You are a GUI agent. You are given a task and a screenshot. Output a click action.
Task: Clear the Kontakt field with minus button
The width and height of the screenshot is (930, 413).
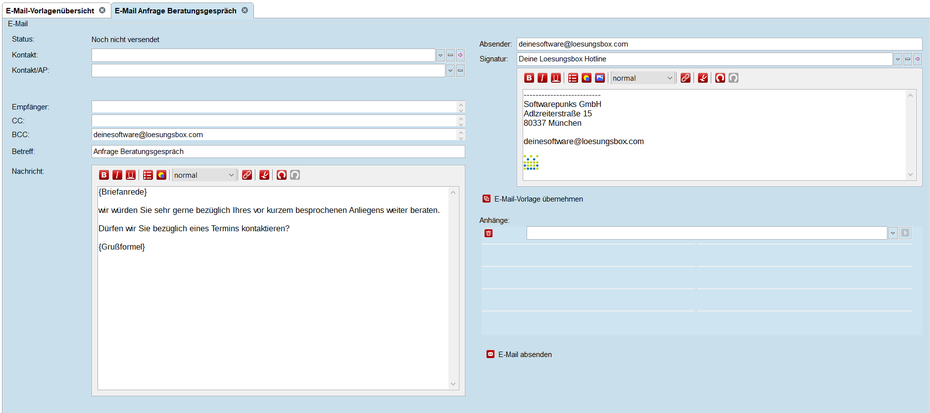coord(450,55)
